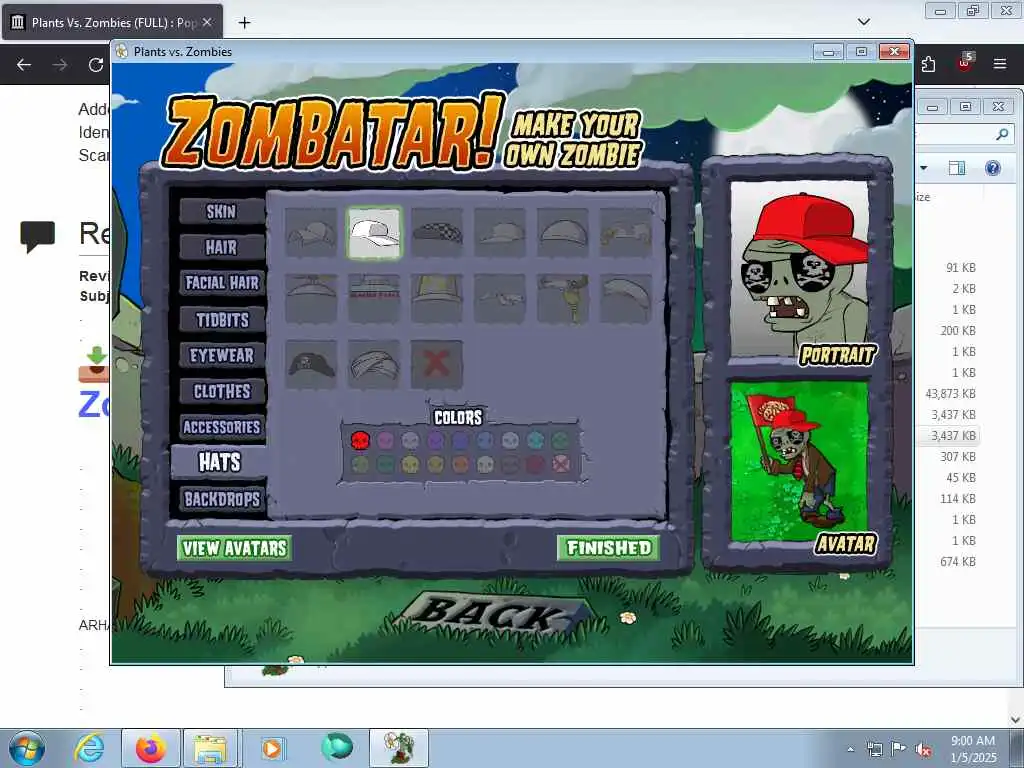Open the media player taskbar icon
The height and width of the screenshot is (768, 1024).
point(272,748)
